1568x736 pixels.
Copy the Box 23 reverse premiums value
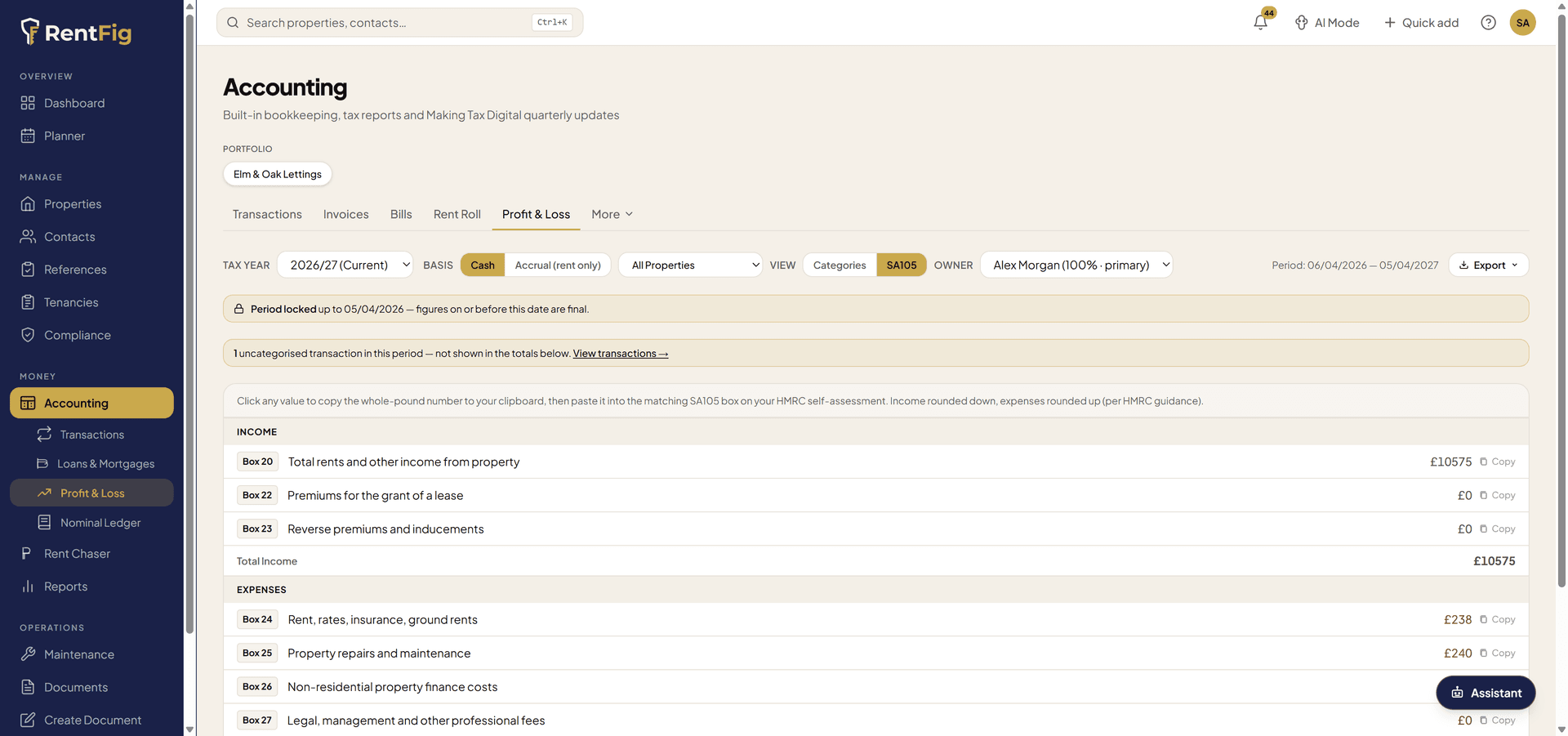click(x=1498, y=529)
